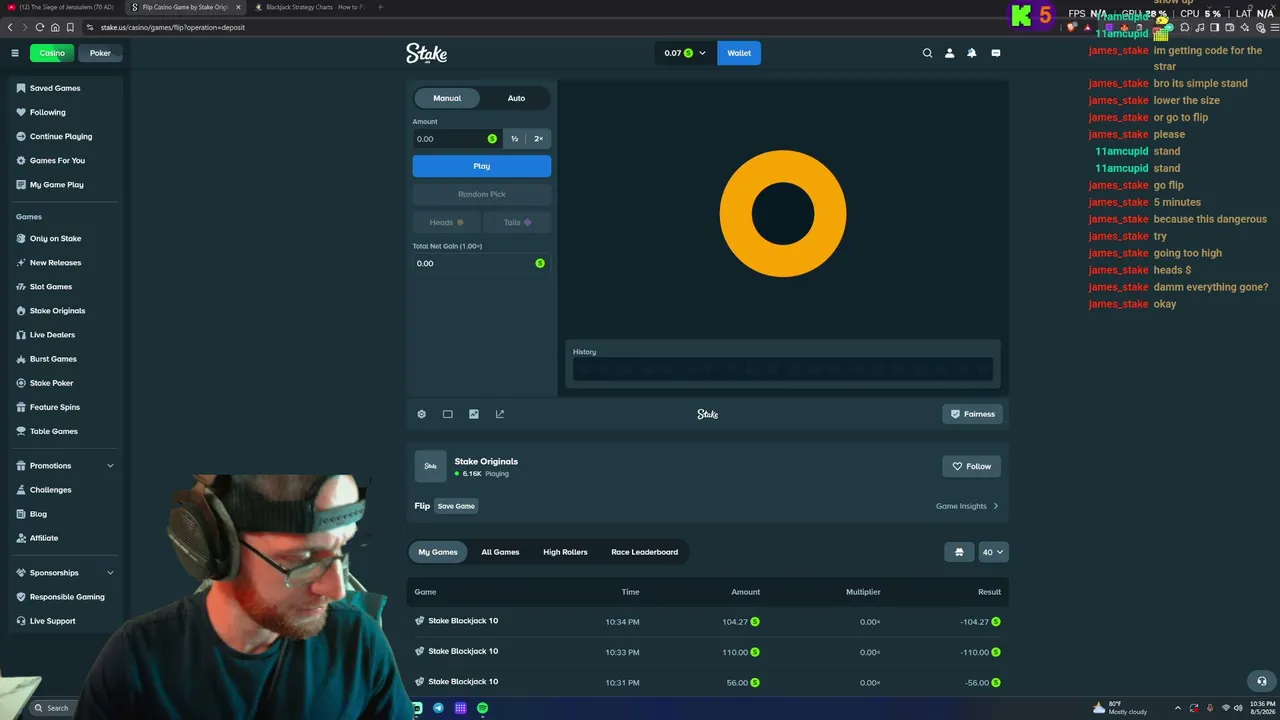Switch to the All Games tab
The width and height of the screenshot is (1280, 720).
500,552
